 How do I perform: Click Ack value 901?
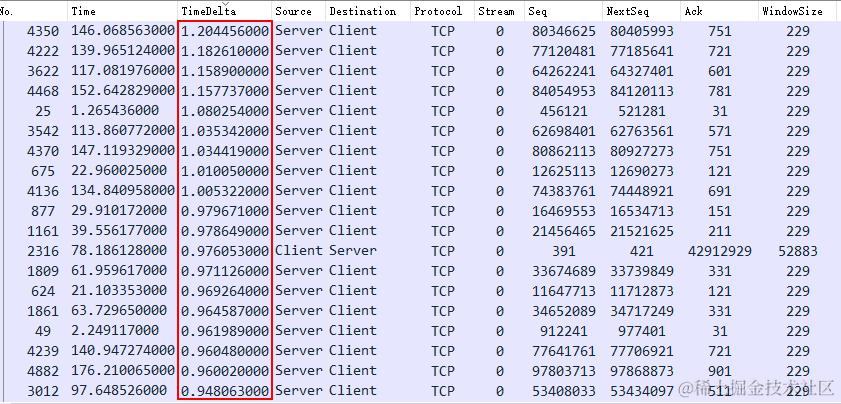[720, 371]
